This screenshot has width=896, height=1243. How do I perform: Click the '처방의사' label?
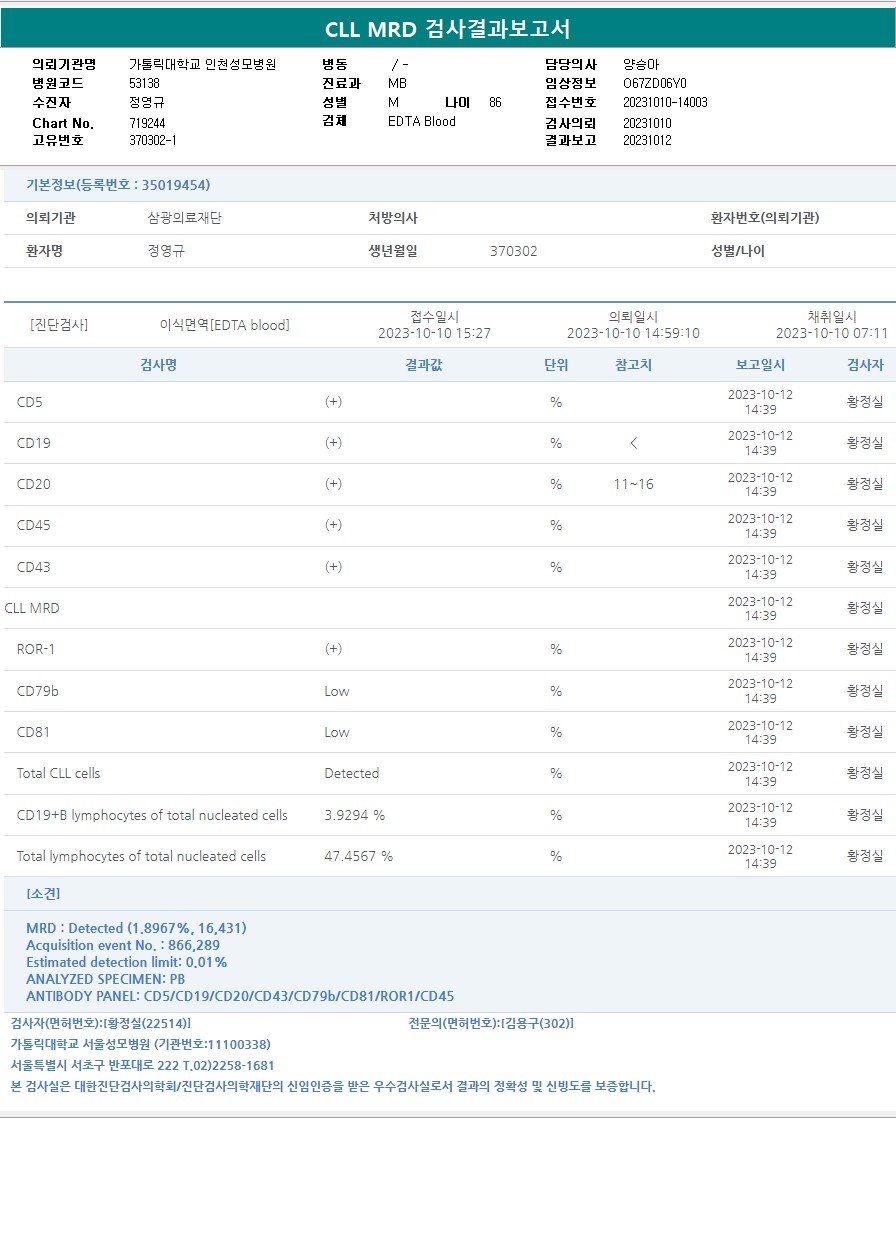[393, 218]
